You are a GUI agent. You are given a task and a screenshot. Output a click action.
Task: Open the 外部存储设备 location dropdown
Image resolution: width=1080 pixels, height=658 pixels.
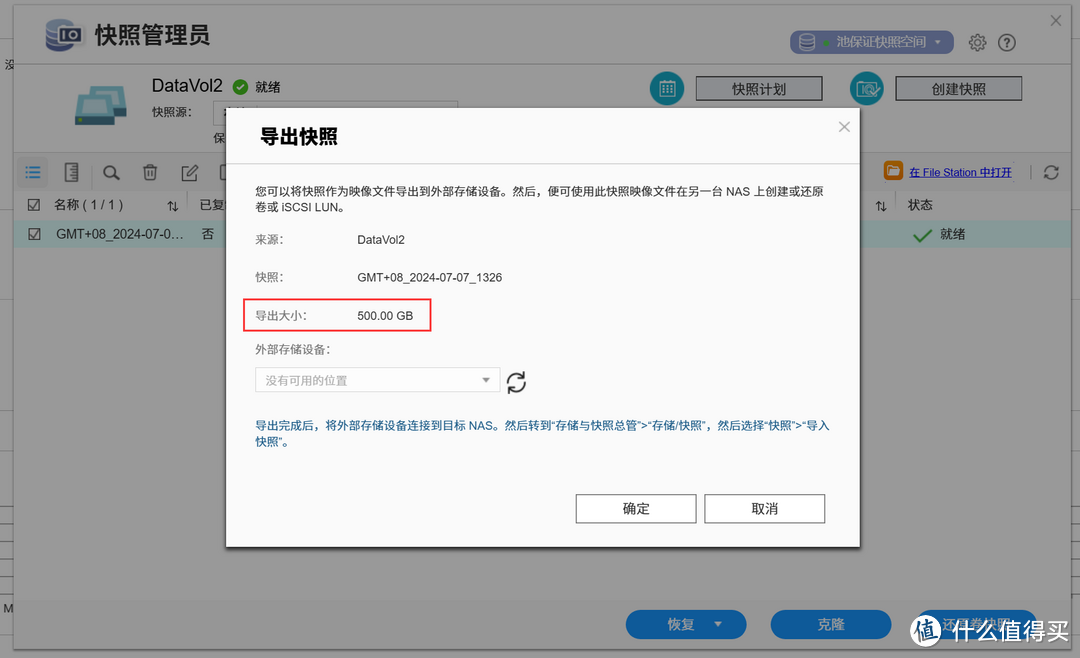click(377, 380)
